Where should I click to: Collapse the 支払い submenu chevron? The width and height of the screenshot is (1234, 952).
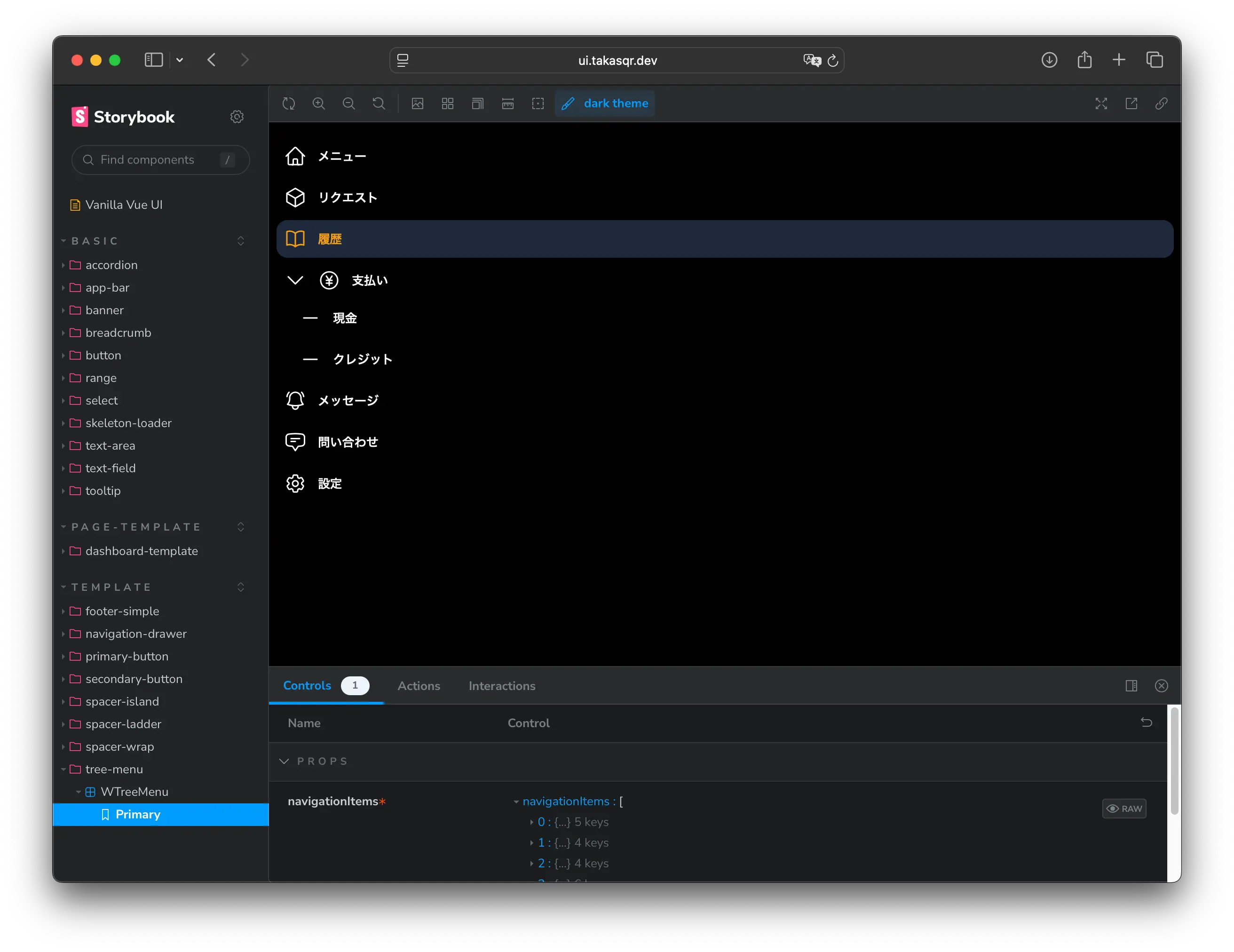click(295, 280)
